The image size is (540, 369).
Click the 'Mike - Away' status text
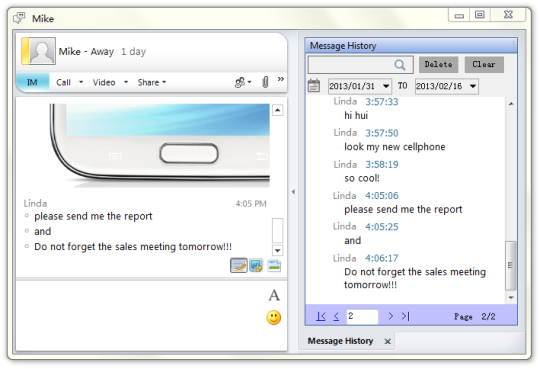[86, 52]
